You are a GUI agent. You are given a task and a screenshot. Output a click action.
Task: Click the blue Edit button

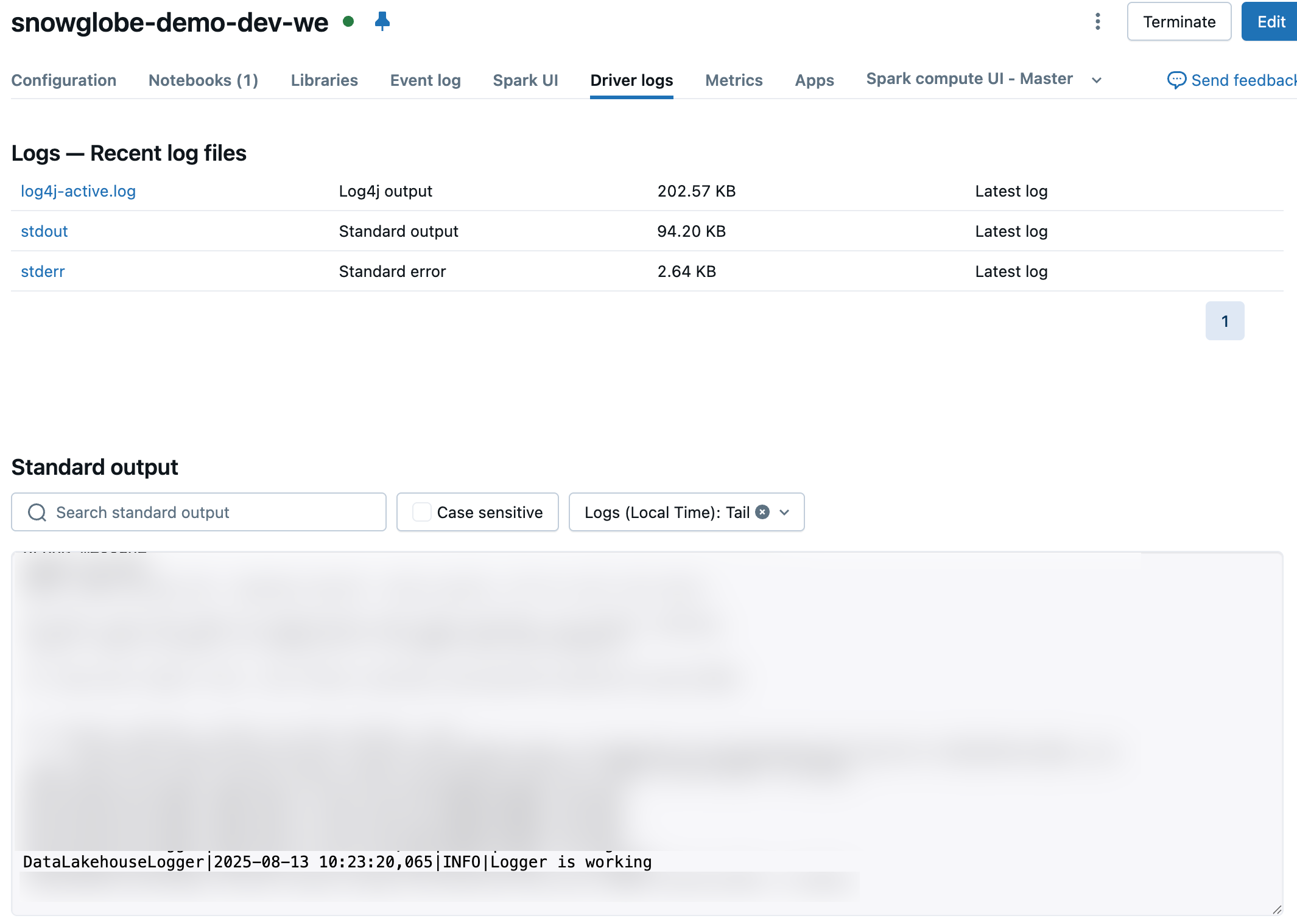(1271, 22)
